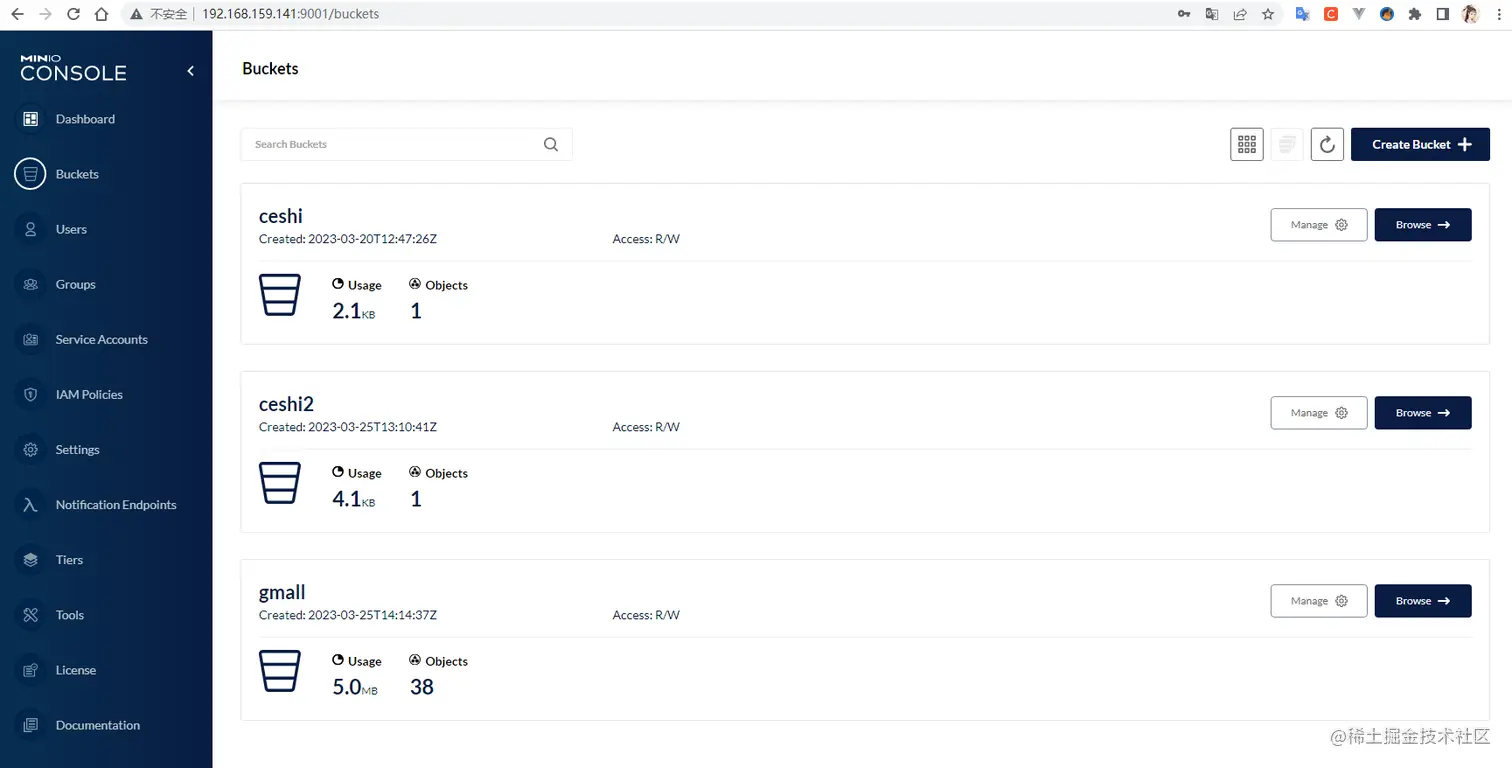This screenshot has height=768, width=1512.
Task: Open IAM Policies shield icon
Action: [x=30, y=394]
